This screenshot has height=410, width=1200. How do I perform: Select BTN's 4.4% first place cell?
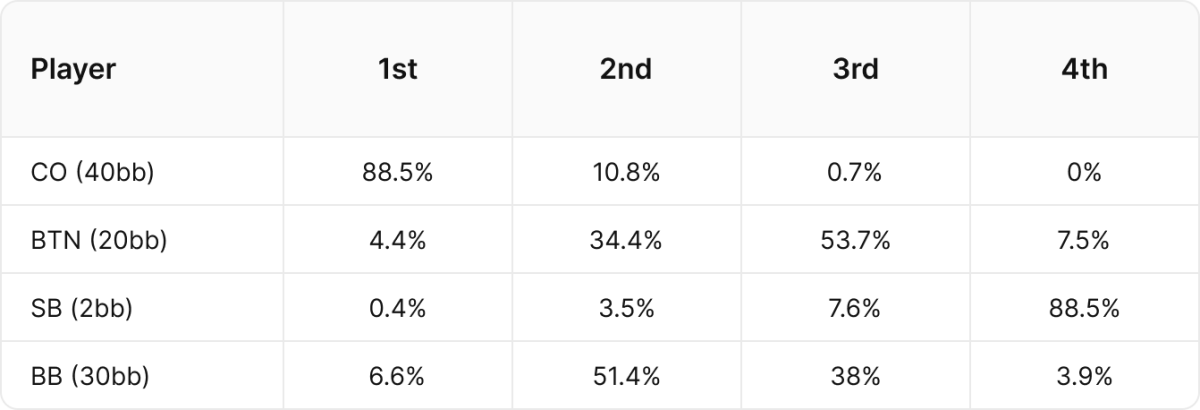point(398,241)
